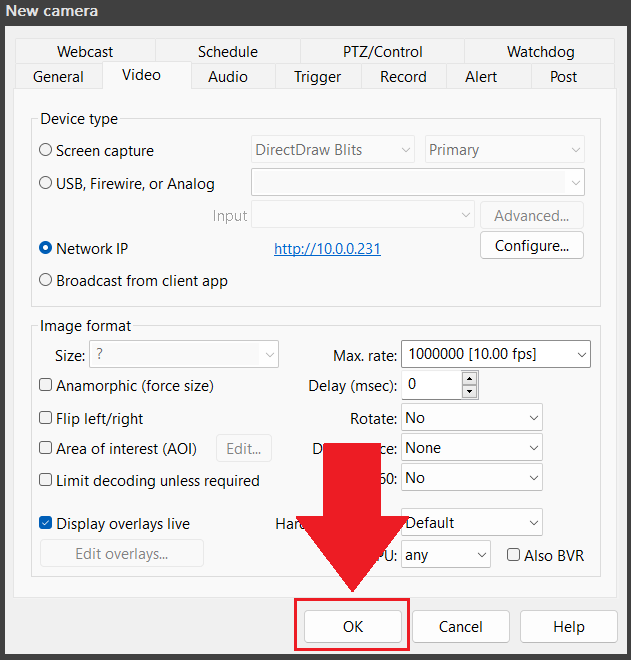Open the PTZ/Control tab
Image resolution: width=631 pixels, height=660 pixels.
click(382, 51)
